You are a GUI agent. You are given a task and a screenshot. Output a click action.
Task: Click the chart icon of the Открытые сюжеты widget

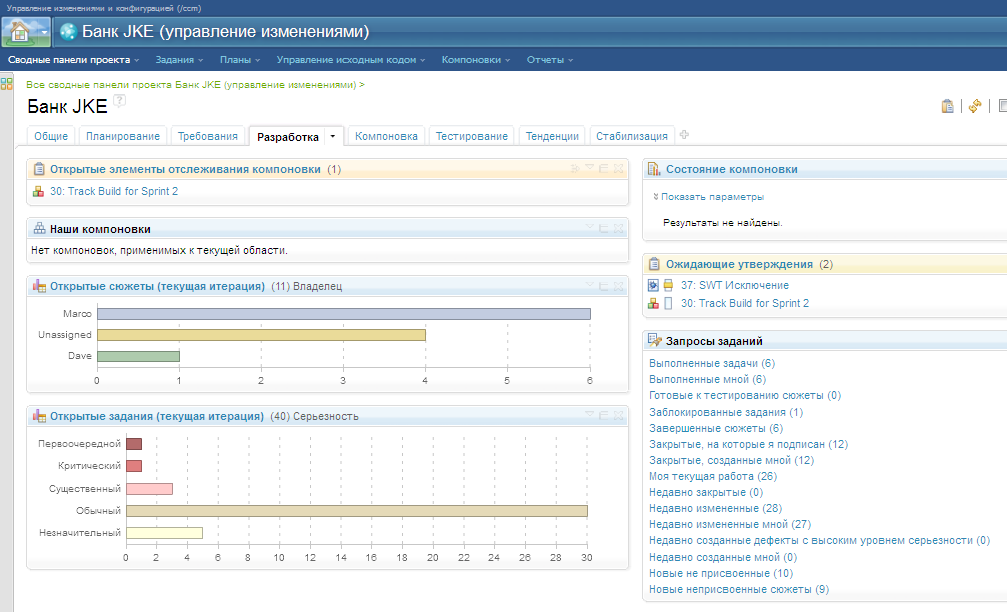point(39,286)
